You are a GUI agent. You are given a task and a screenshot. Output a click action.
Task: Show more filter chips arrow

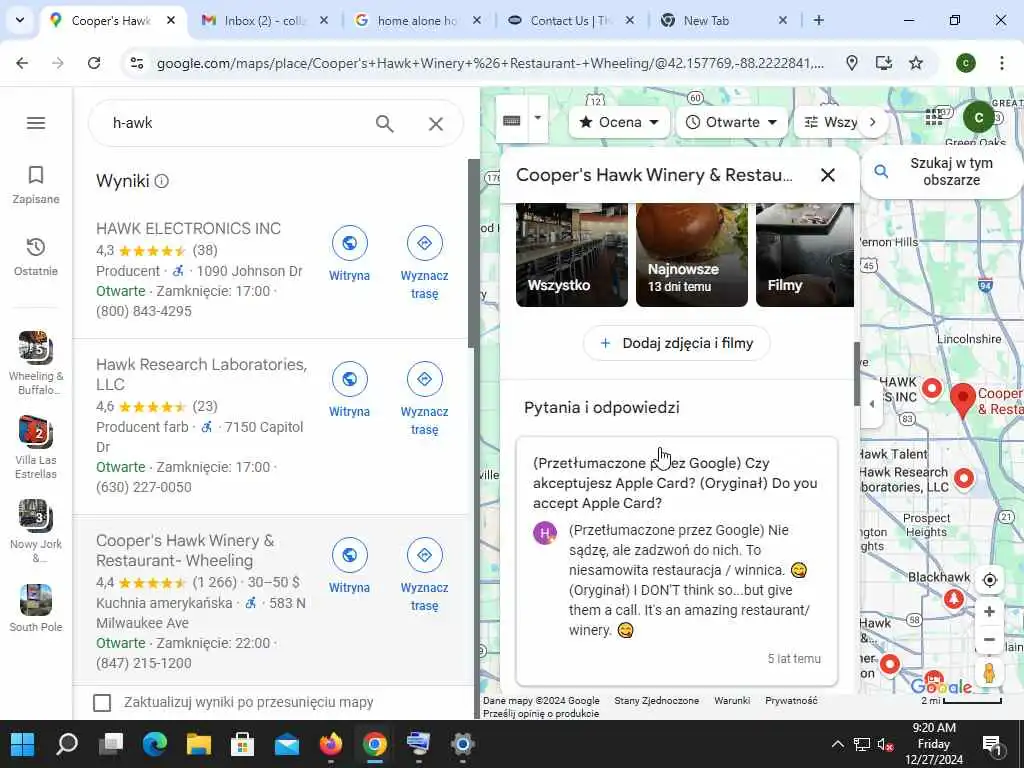pos(872,122)
